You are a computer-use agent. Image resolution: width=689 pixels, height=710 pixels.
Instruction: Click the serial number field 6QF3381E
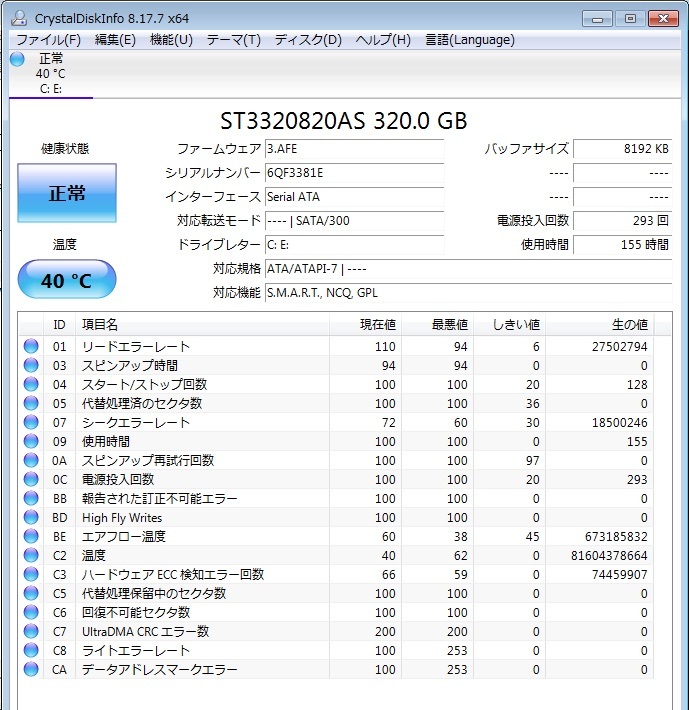click(x=354, y=173)
